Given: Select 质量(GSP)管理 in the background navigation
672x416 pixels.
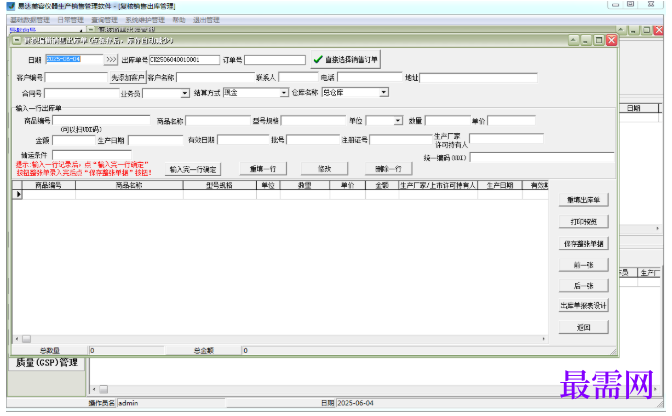Looking at the screenshot, I should 47,363.
